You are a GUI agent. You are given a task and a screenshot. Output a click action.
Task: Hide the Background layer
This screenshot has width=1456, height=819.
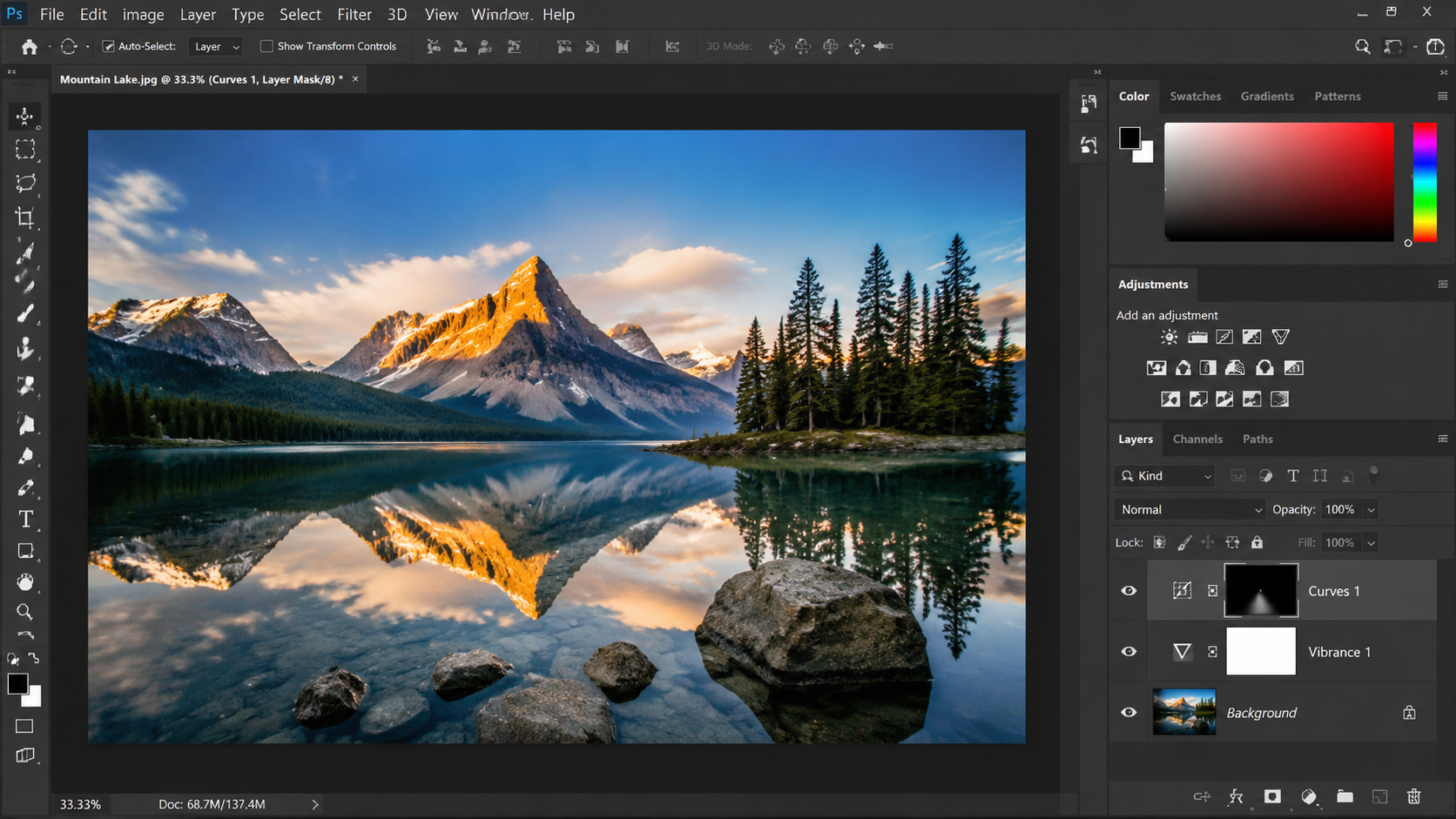pyautogui.click(x=1129, y=712)
